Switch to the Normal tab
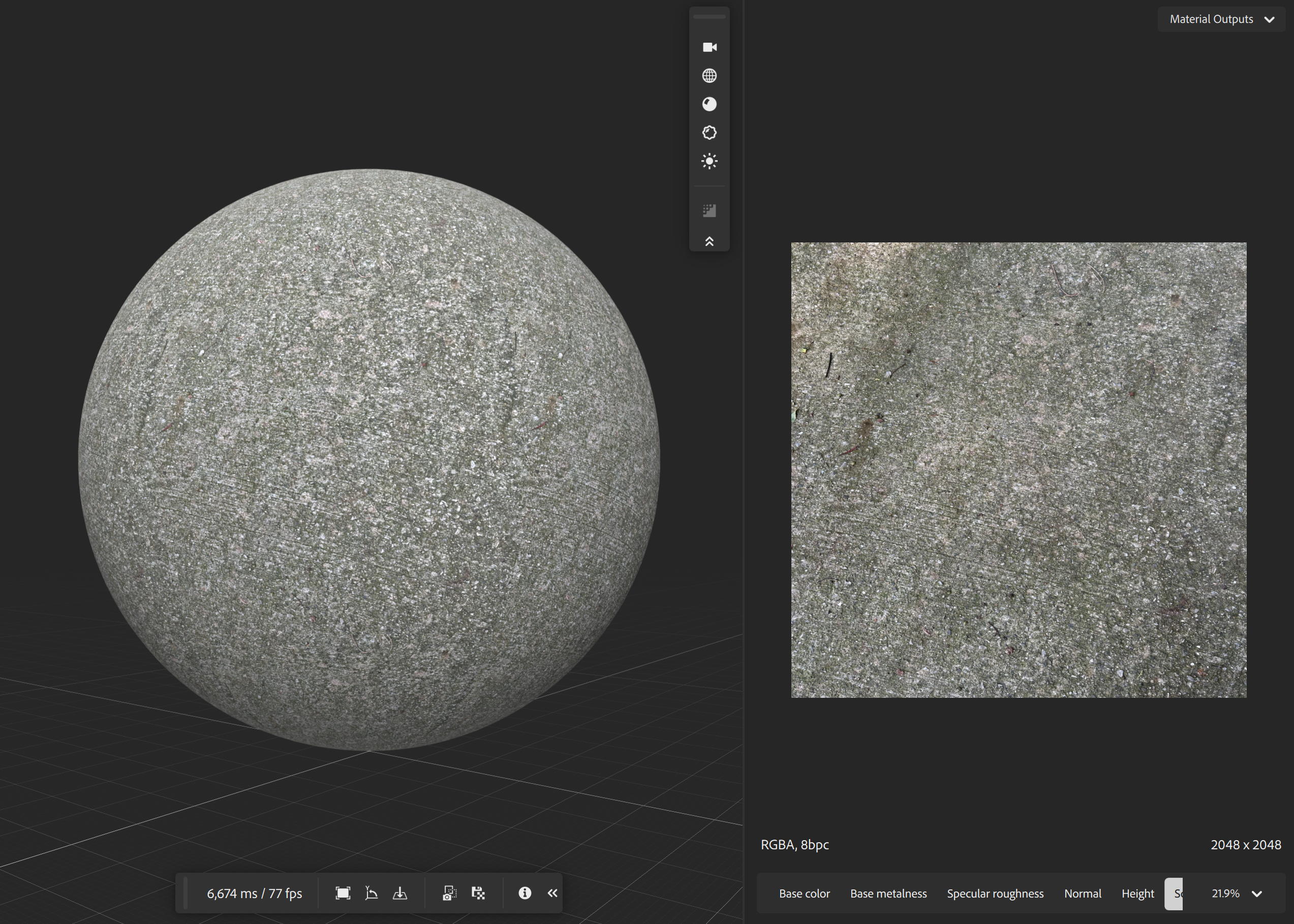1294x924 pixels. [1083, 894]
